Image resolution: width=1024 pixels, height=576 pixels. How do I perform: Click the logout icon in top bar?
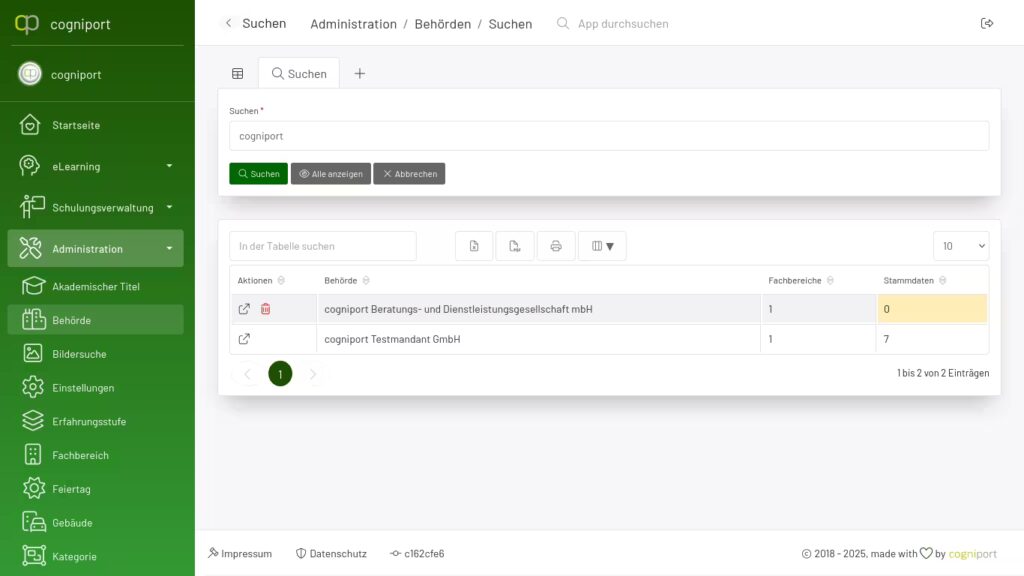tap(987, 23)
